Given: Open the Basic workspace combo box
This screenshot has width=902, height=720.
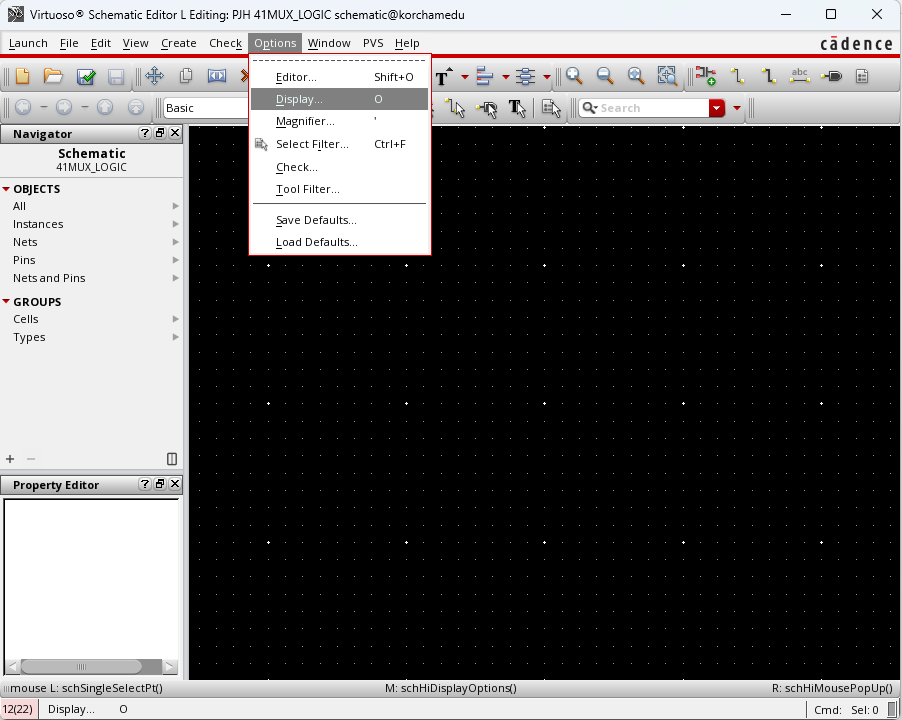Looking at the screenshot, I should [x=207, y=108].
